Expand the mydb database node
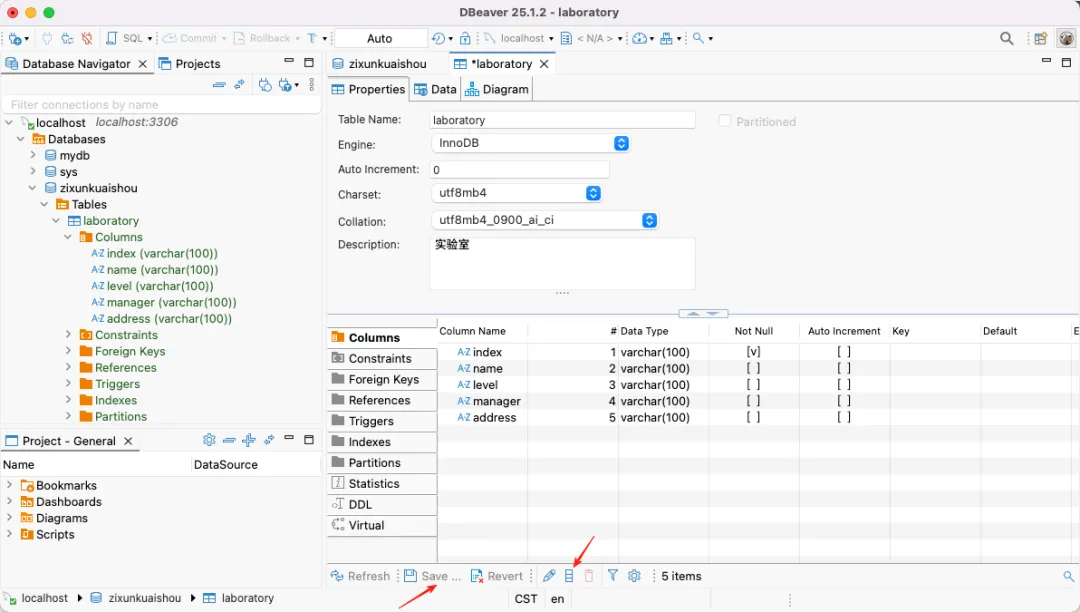Viewport: 1080px width, 612px height. pyautogui.click(x=32, y=155)
